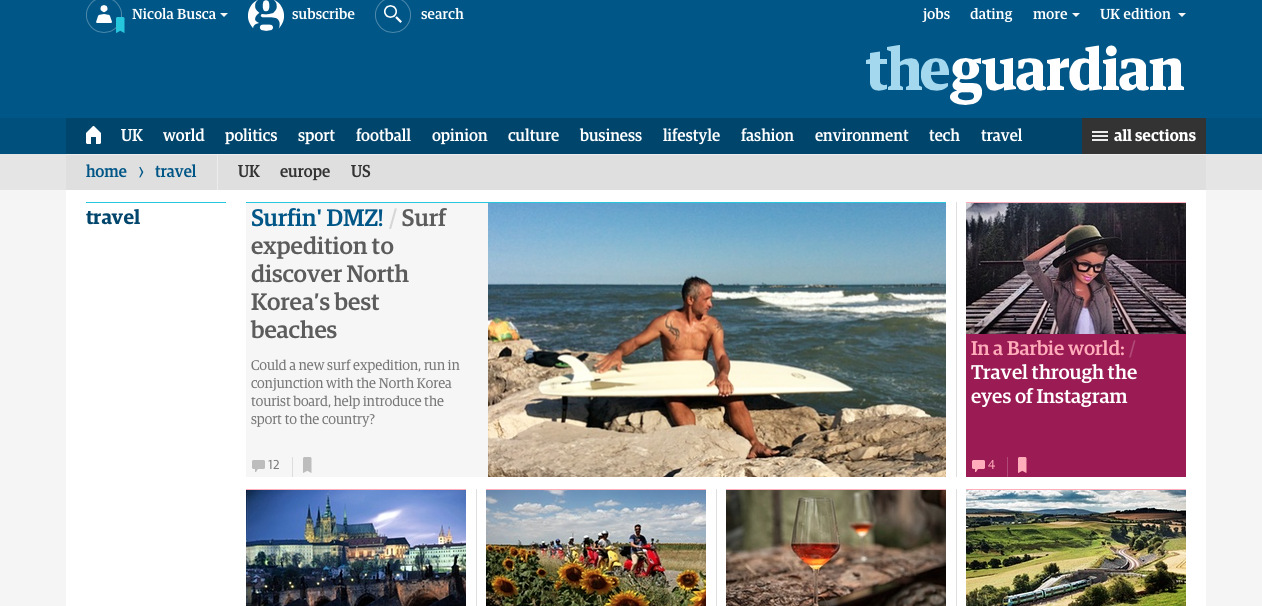Image resolution: width=1262 pixels, height=606 pixels.
Task: Open the Prague castle article thumbnail
Action: point(356,548)
